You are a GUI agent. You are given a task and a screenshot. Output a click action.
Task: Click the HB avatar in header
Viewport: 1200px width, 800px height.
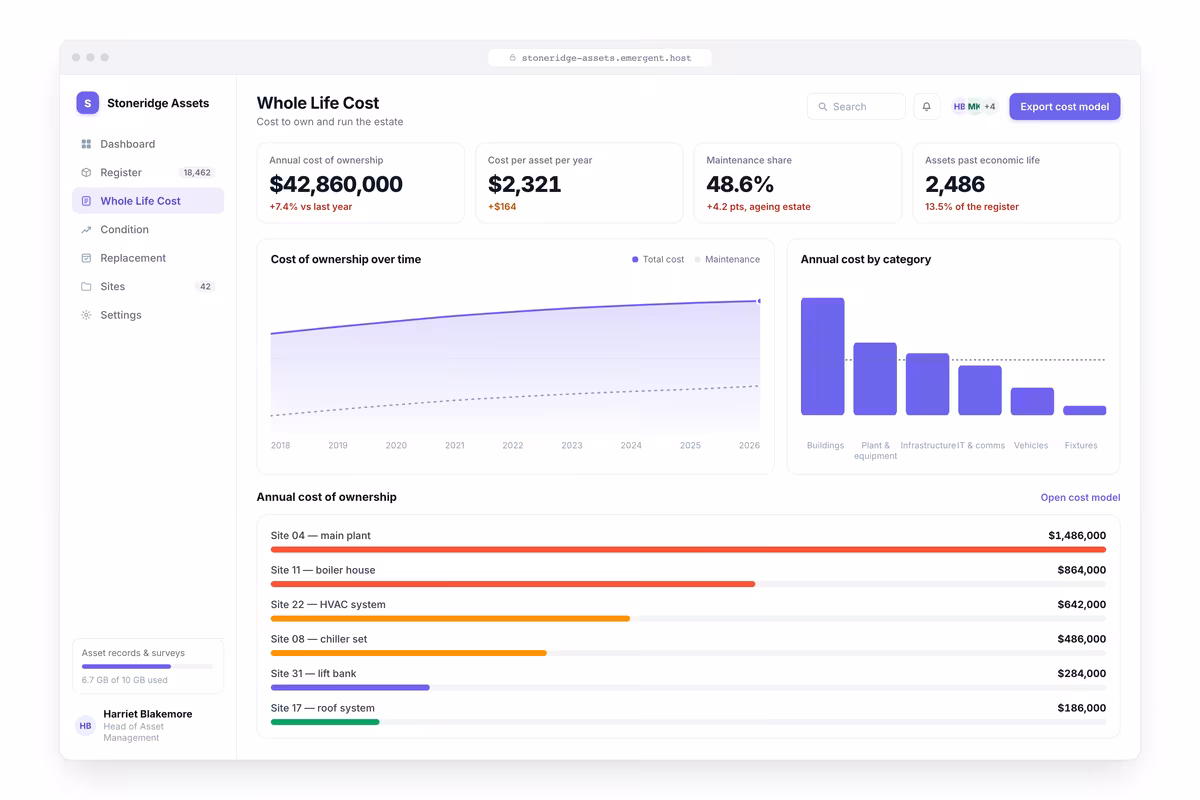tap(960, 106)
